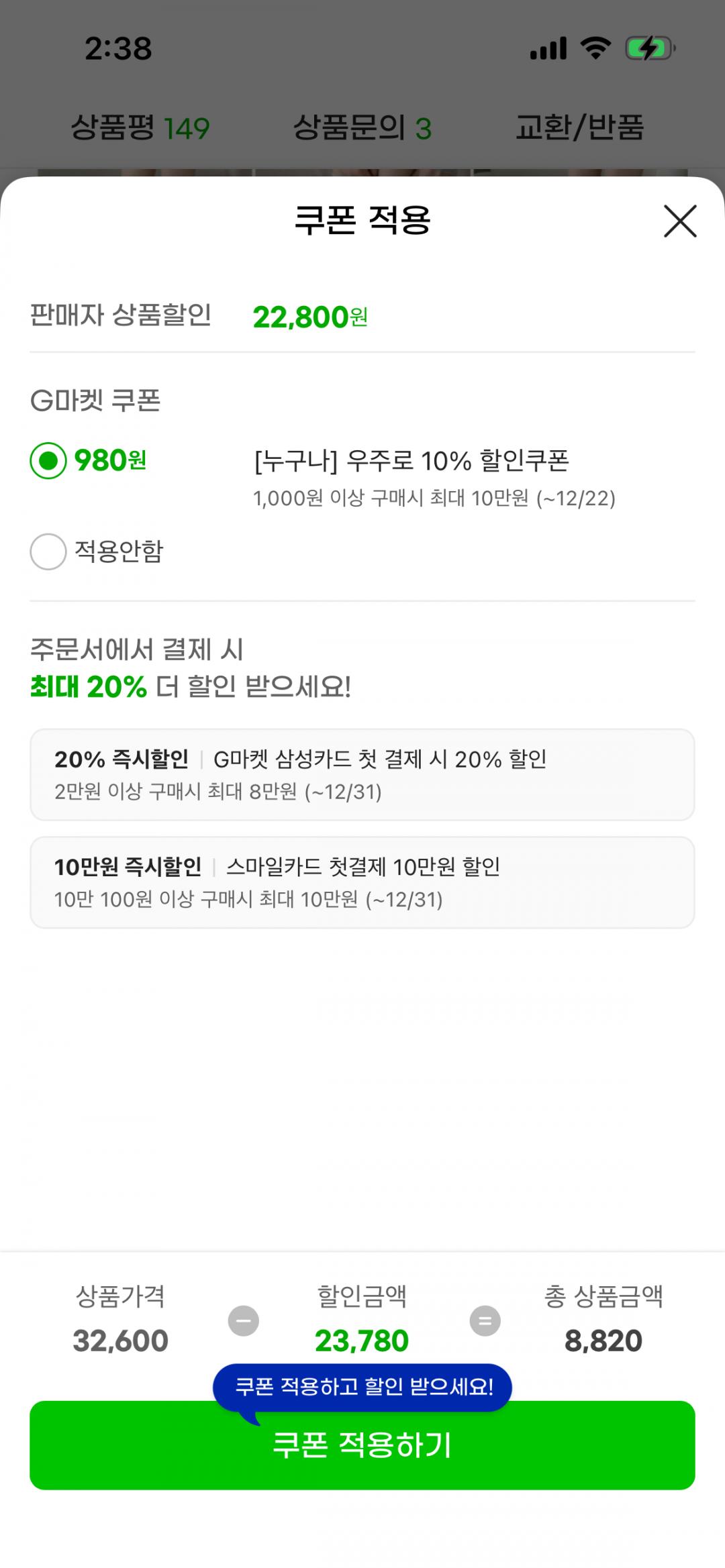Tap the 8,820 총 상품금액 total
This screenshot has width=725, height=1568.
tap(603, 1341)
